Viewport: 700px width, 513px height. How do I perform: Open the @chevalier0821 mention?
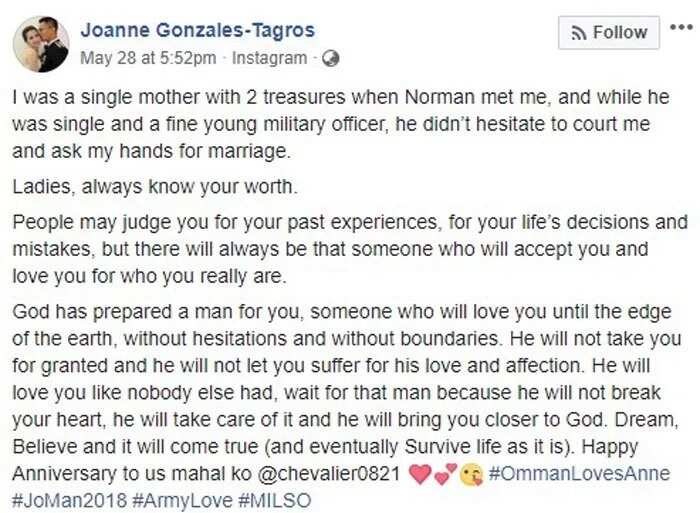click(x=329, y=474)
